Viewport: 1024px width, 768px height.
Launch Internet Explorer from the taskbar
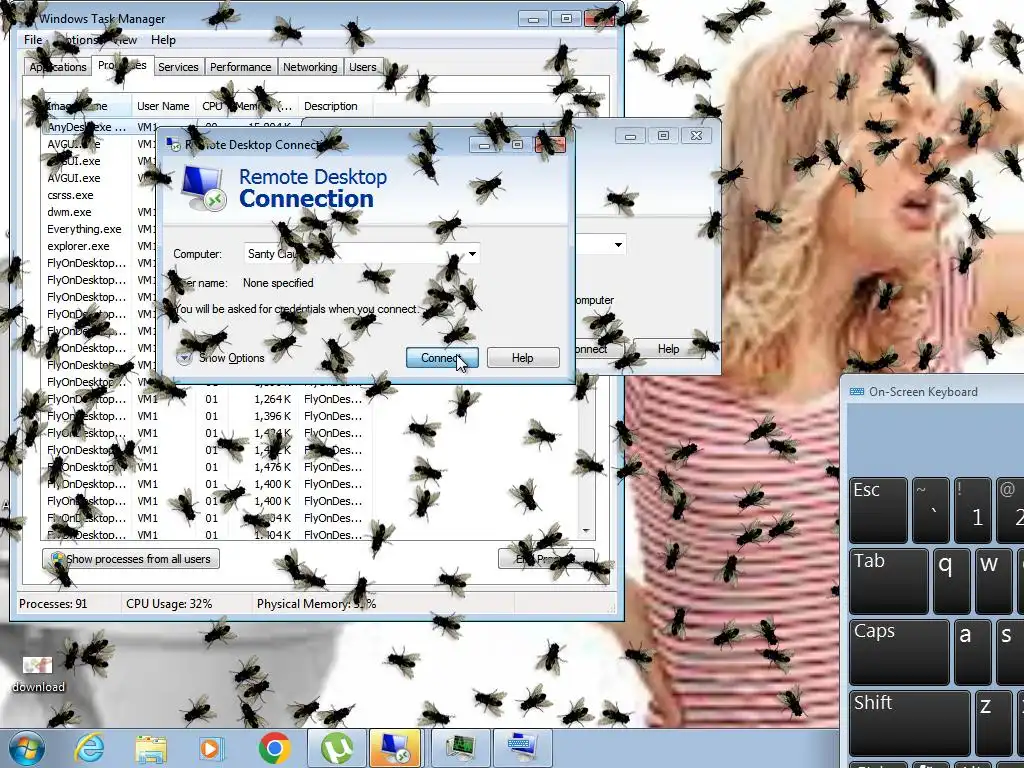89,748
